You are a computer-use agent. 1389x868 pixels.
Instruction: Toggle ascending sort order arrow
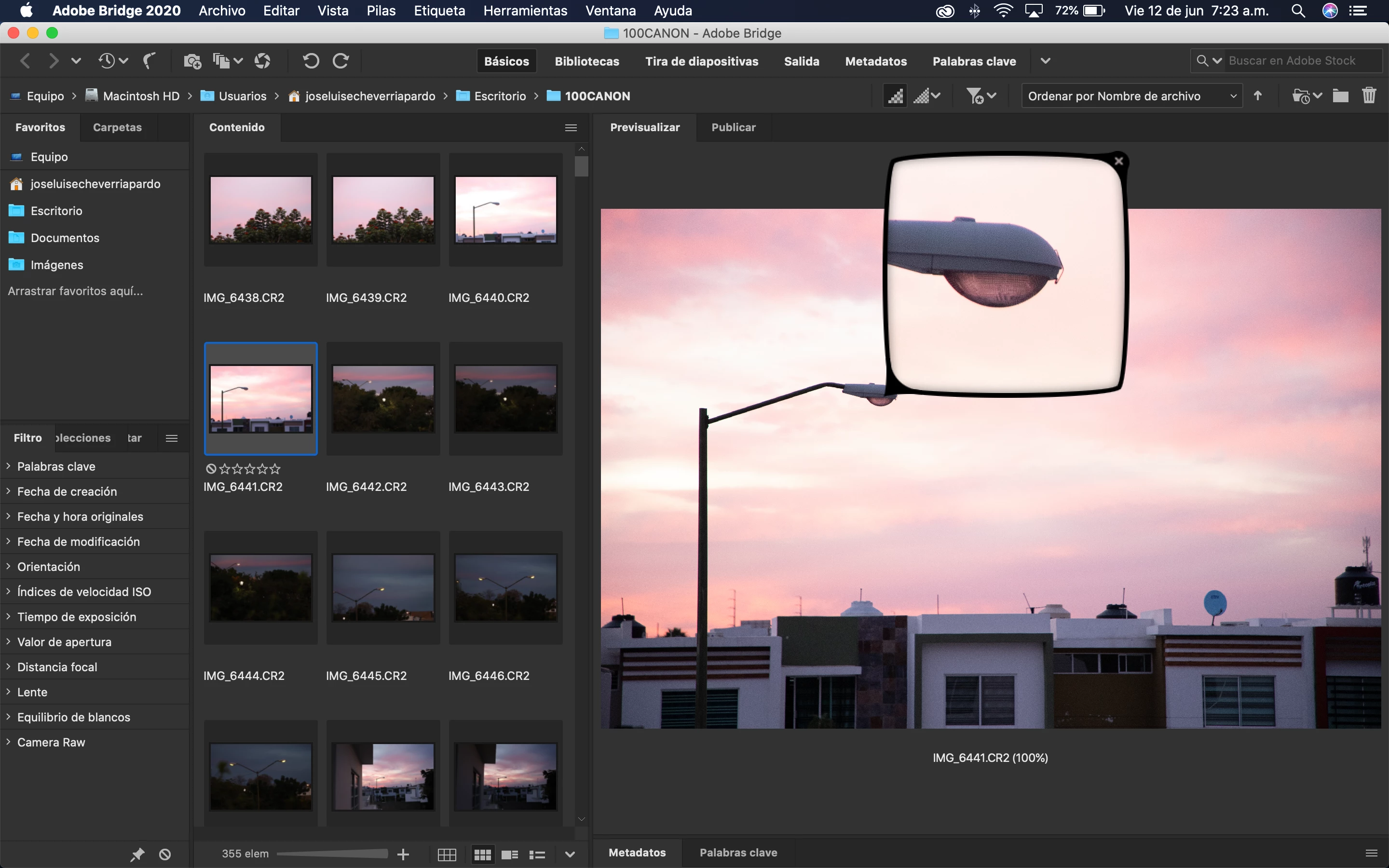pyautogui.click(x=1257, y=96)
